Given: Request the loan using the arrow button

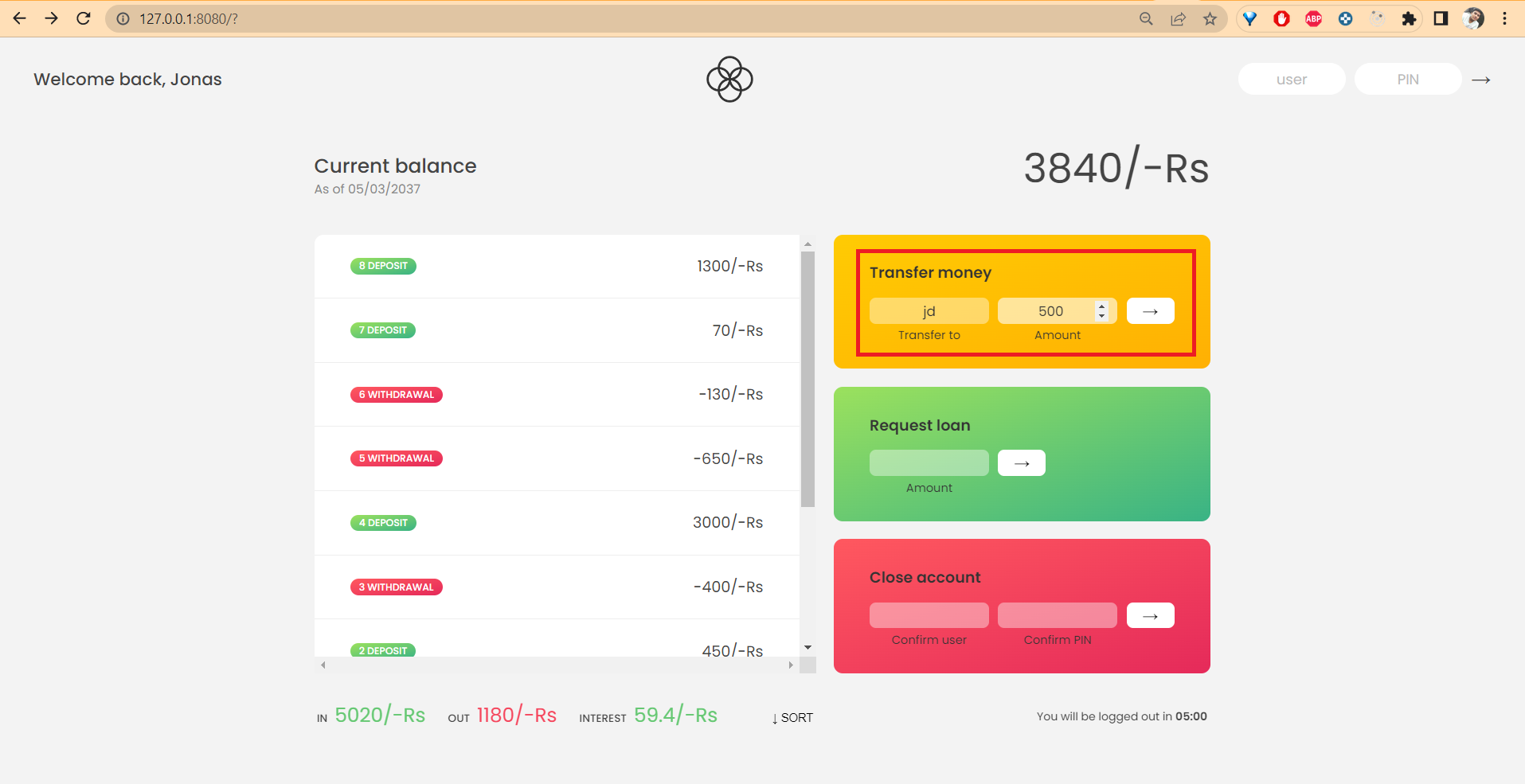Looking at the screenshot, I should pos(1021,462).
